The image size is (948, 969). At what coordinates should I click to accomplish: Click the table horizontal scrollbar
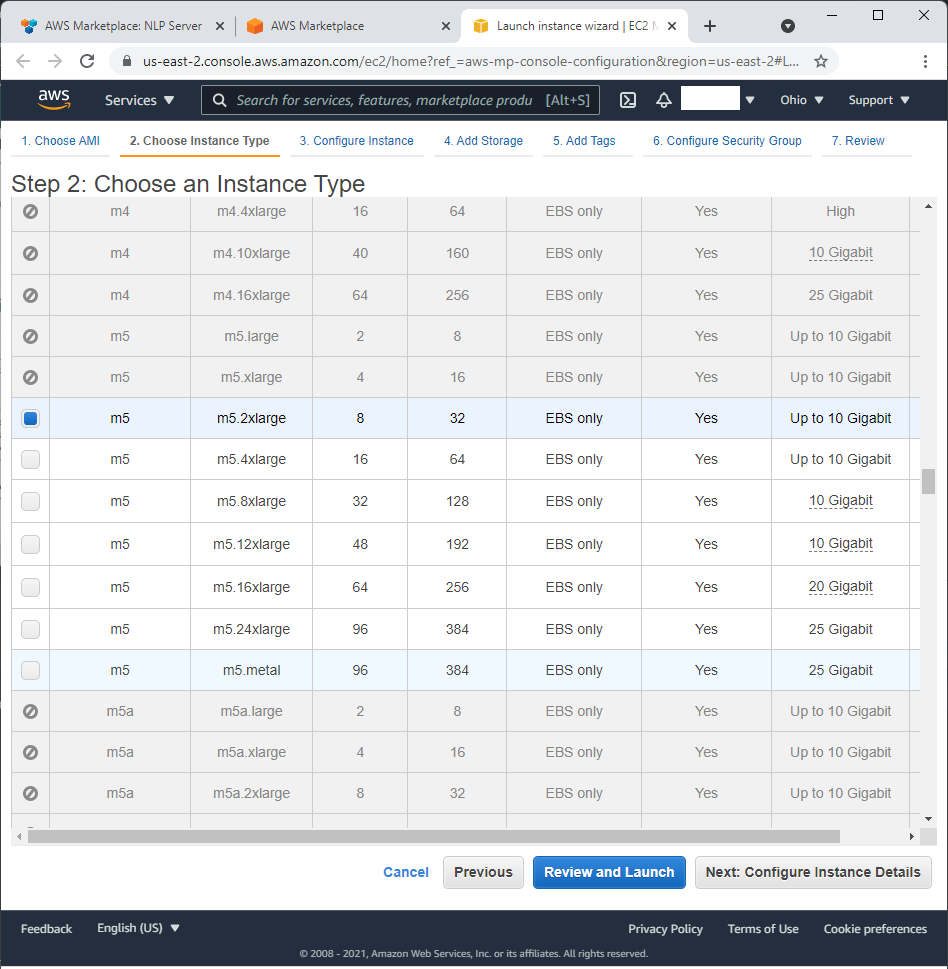434,837
